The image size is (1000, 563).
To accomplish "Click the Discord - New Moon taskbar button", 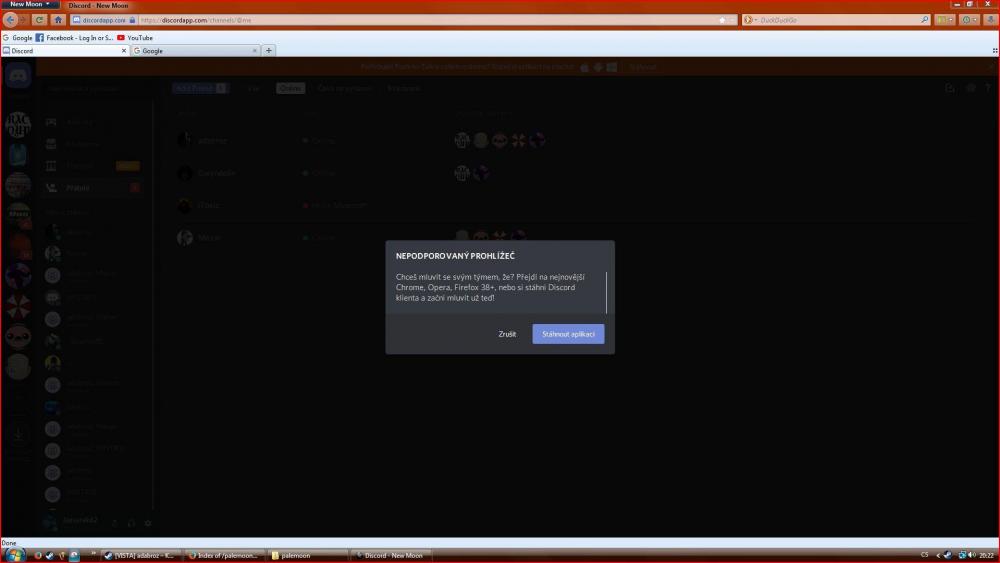I will (x=390, y=555).
